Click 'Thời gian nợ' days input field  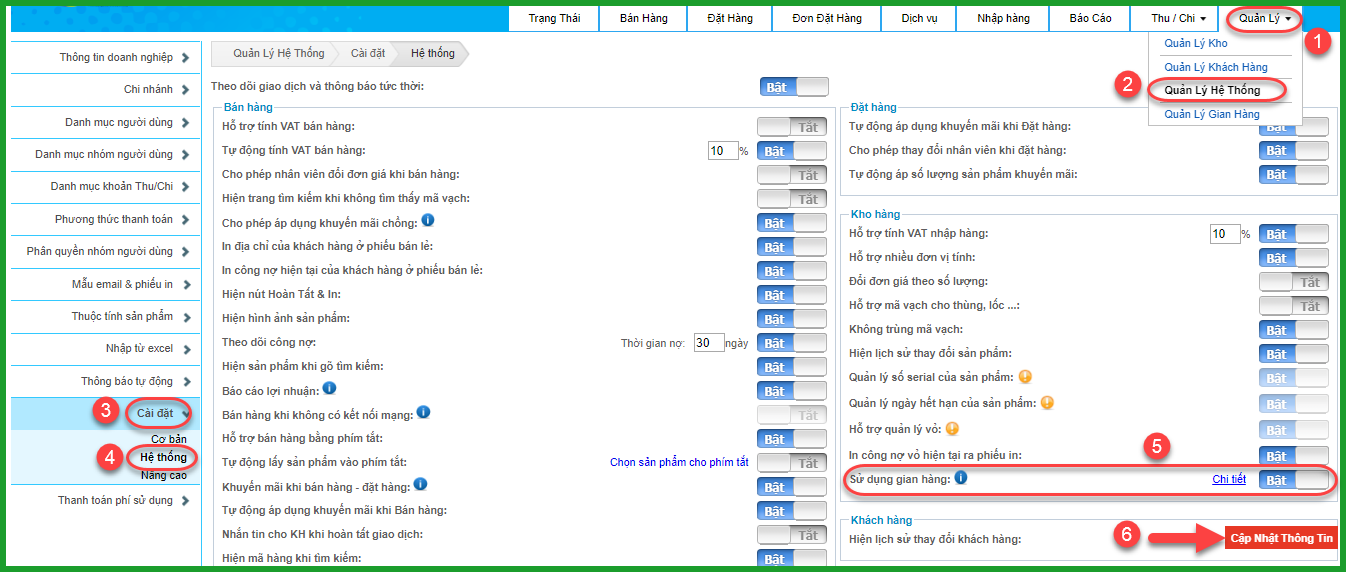click(x=708, y=343)
